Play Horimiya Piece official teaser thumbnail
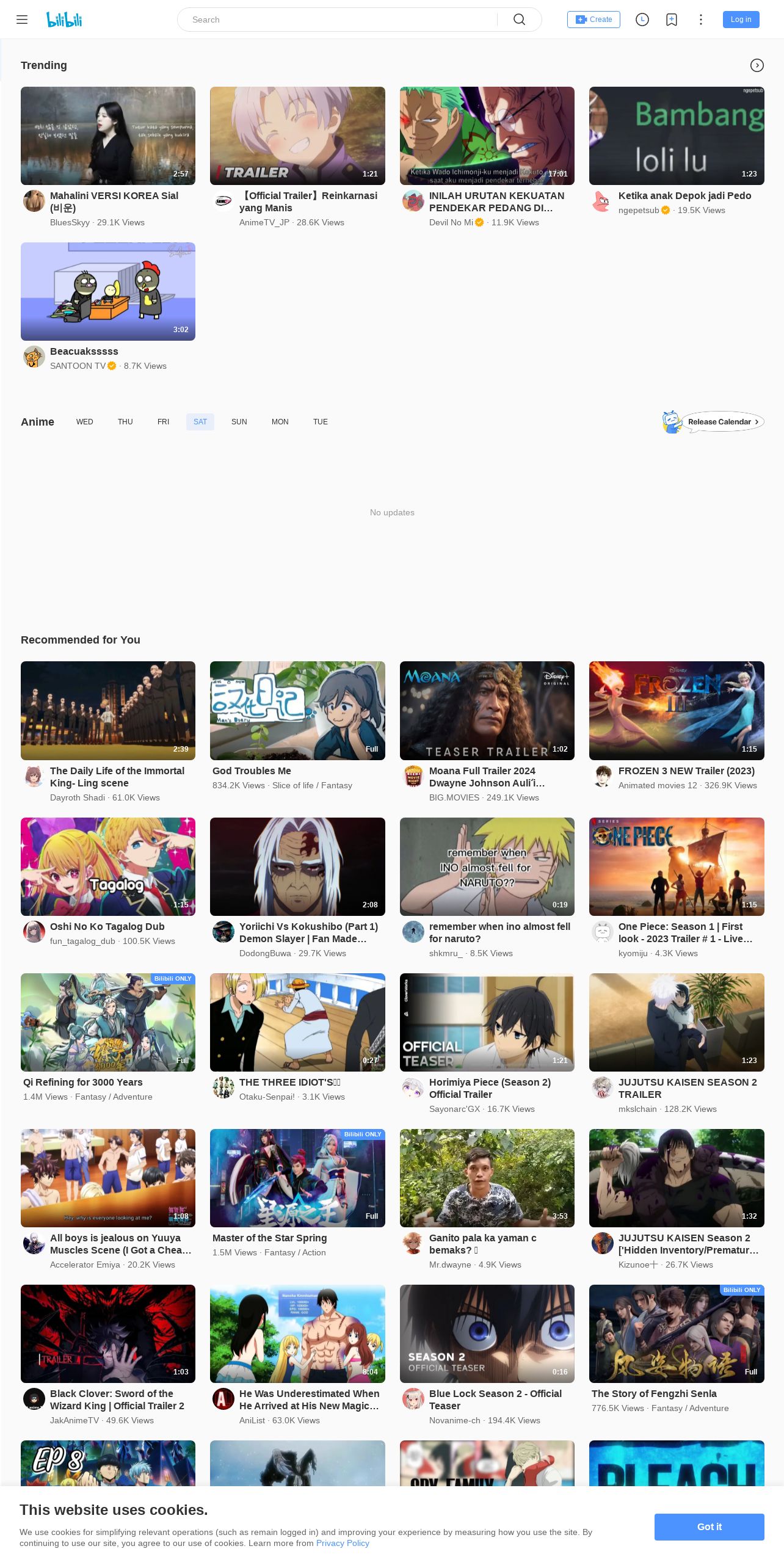This screenshot has height=1568, width=784. 487,1022
